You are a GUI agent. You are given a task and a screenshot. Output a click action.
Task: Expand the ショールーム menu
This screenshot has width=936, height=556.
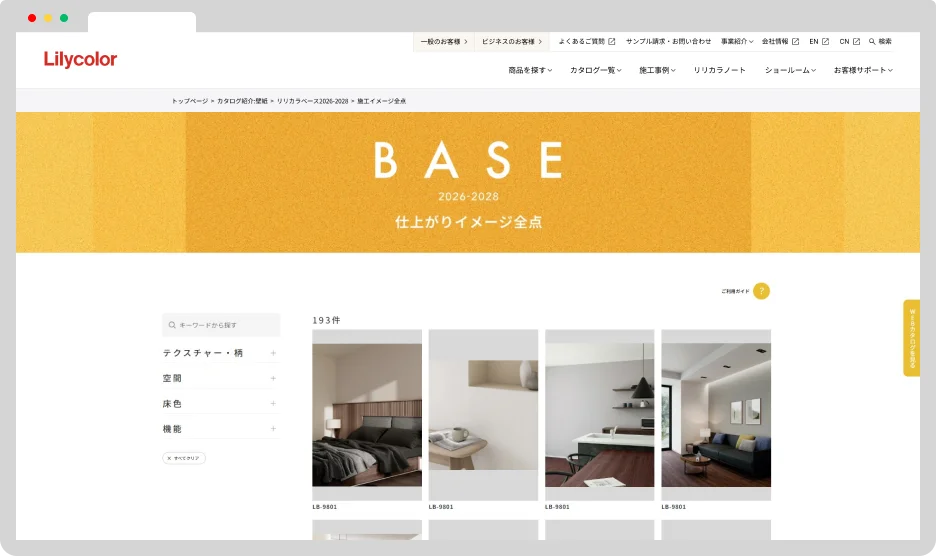[790, 70]
